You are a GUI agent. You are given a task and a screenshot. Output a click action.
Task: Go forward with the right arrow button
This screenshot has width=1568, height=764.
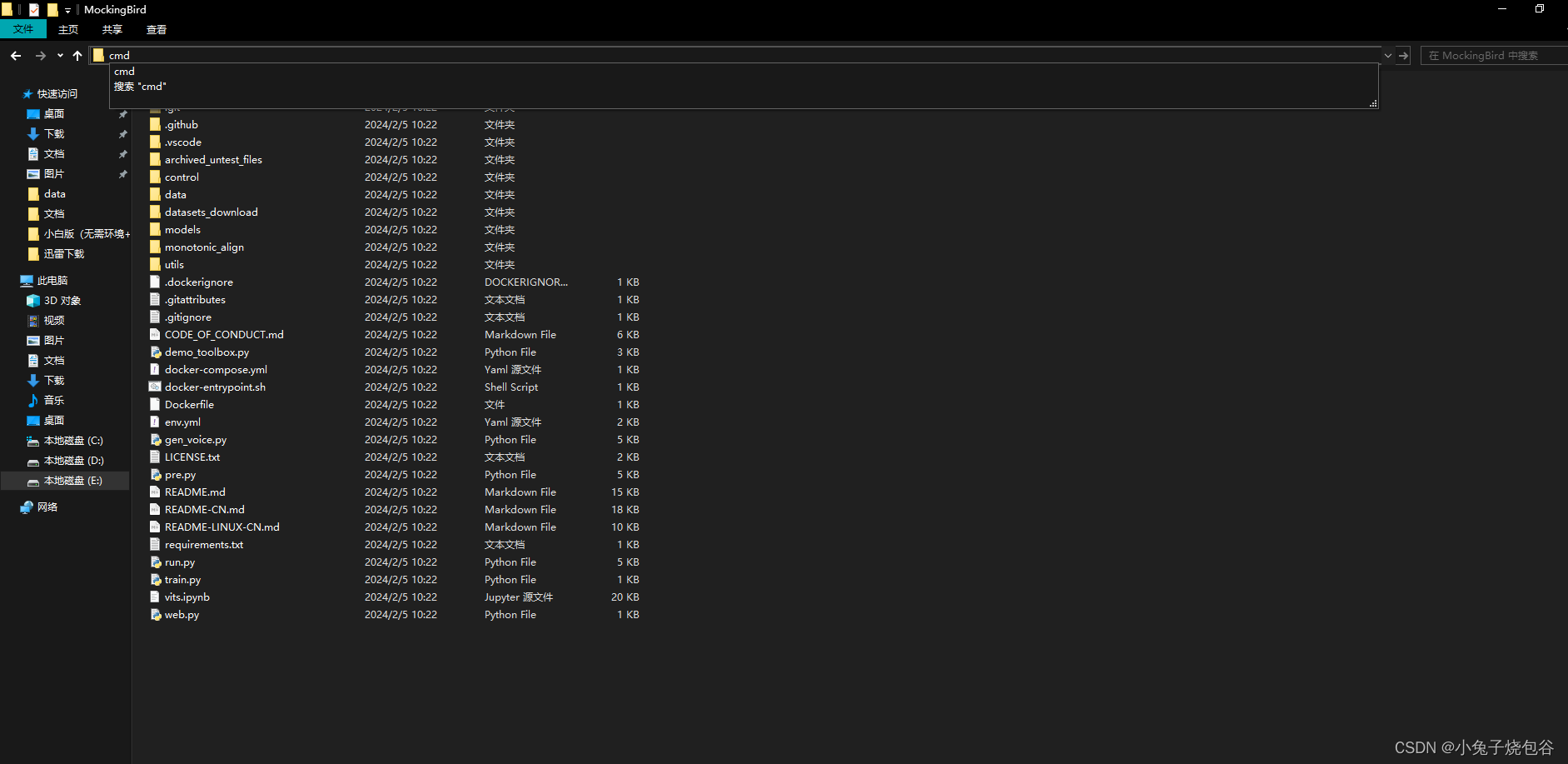[x=40, y=56]
